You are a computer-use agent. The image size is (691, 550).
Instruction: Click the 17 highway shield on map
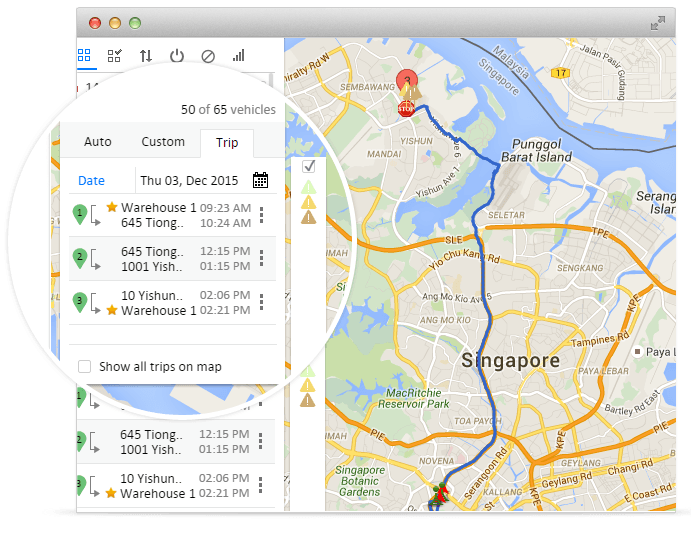click(x=561, y=73)
